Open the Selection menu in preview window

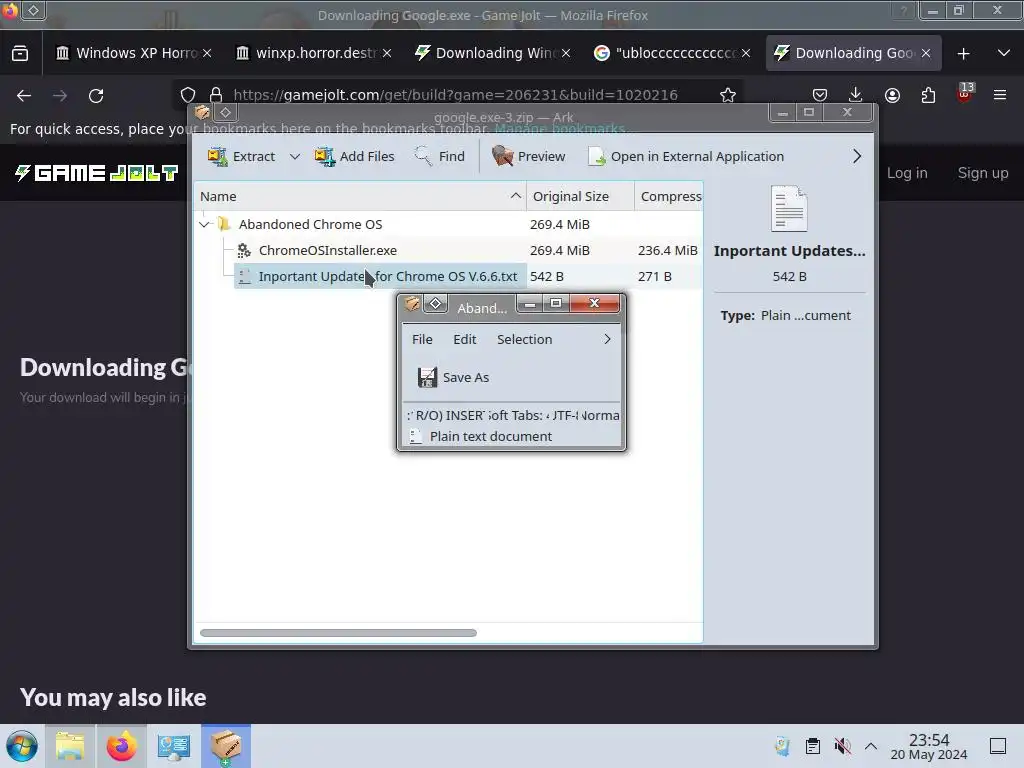coord(524,340)
